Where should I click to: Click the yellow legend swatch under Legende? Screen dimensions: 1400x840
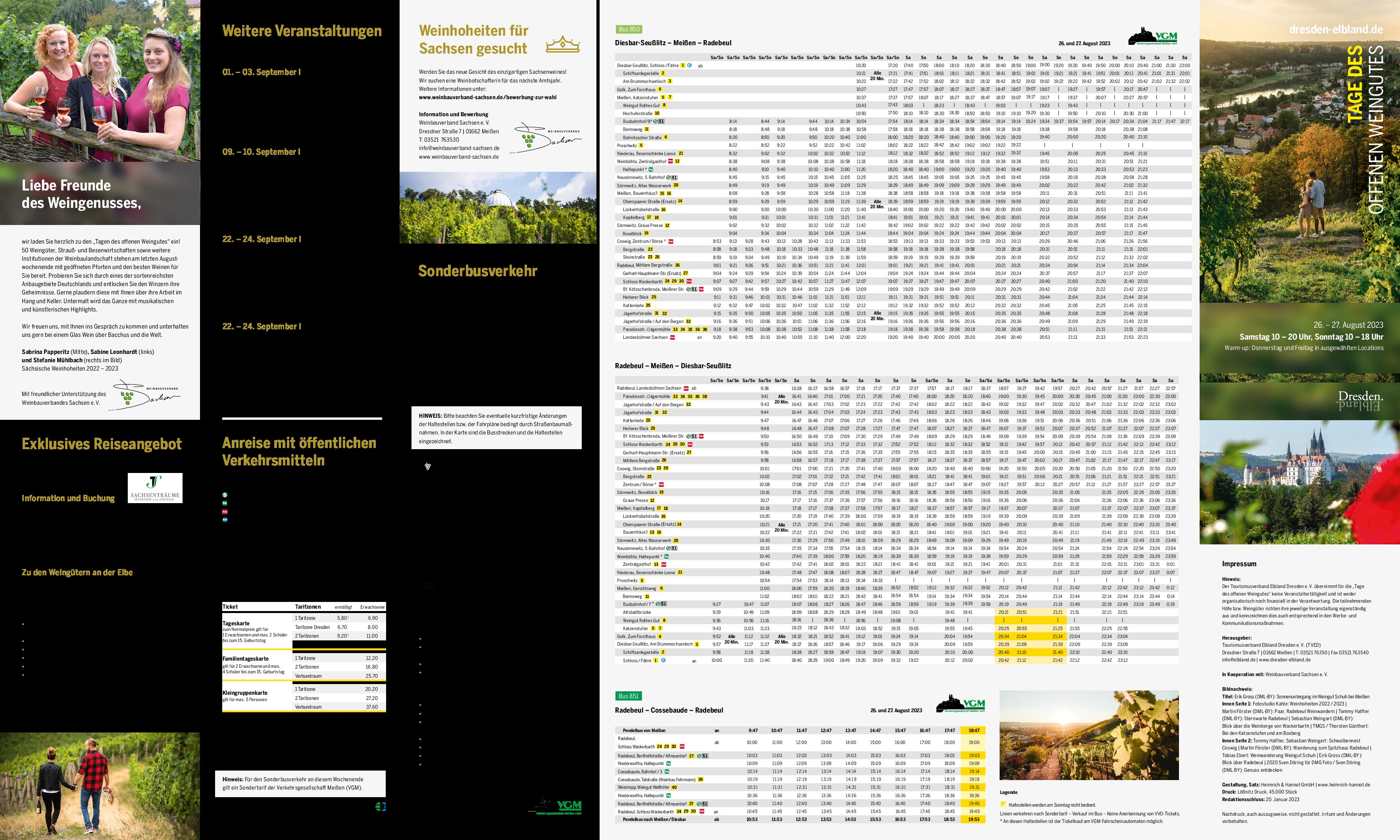click(x=1004, y=804)
